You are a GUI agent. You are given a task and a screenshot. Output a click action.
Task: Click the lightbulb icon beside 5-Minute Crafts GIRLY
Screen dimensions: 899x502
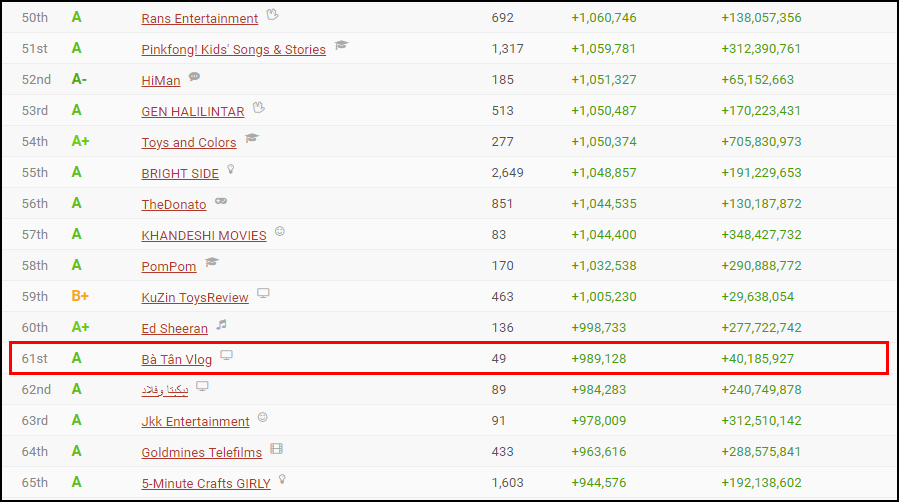[283, 480]
